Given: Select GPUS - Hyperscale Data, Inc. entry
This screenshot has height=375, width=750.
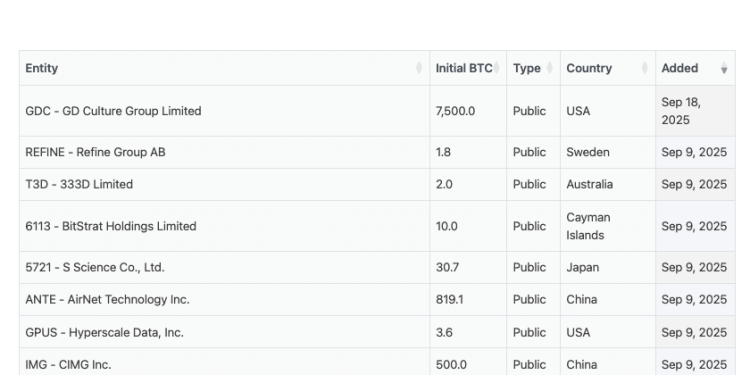Looking at the screenshot, I should [x=105, y=332].
